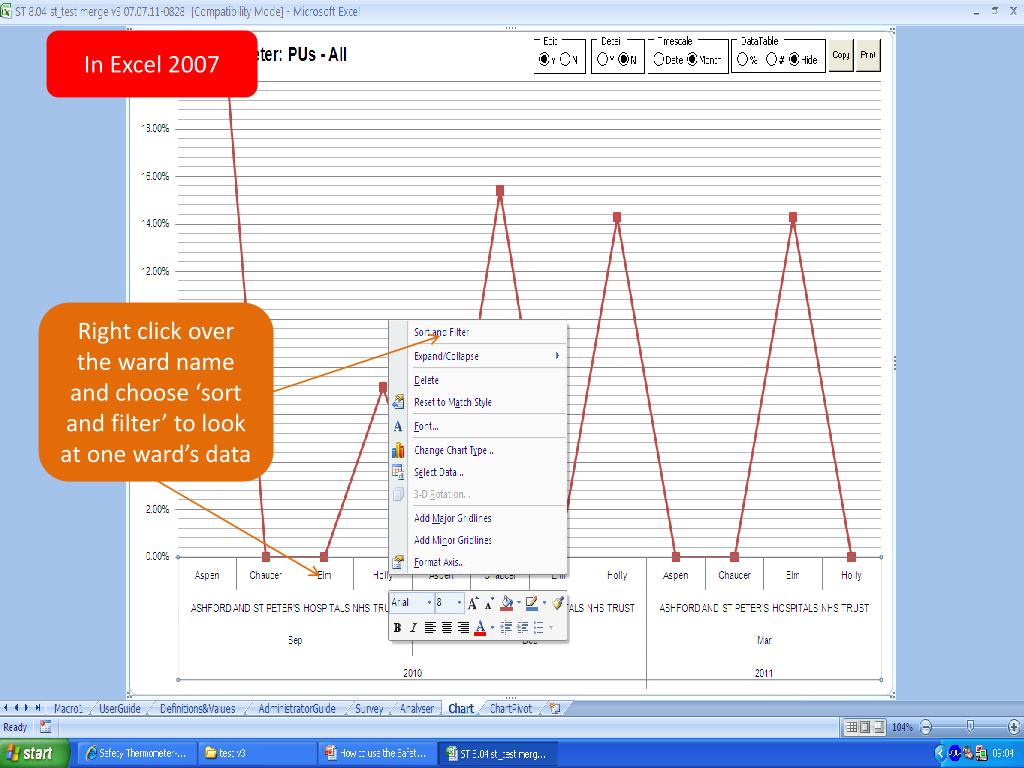Viewport: 1024px width, 768px height.
Task: Choose 'Sort and Filter' in the context menu
Action: [x=478, y=332]
